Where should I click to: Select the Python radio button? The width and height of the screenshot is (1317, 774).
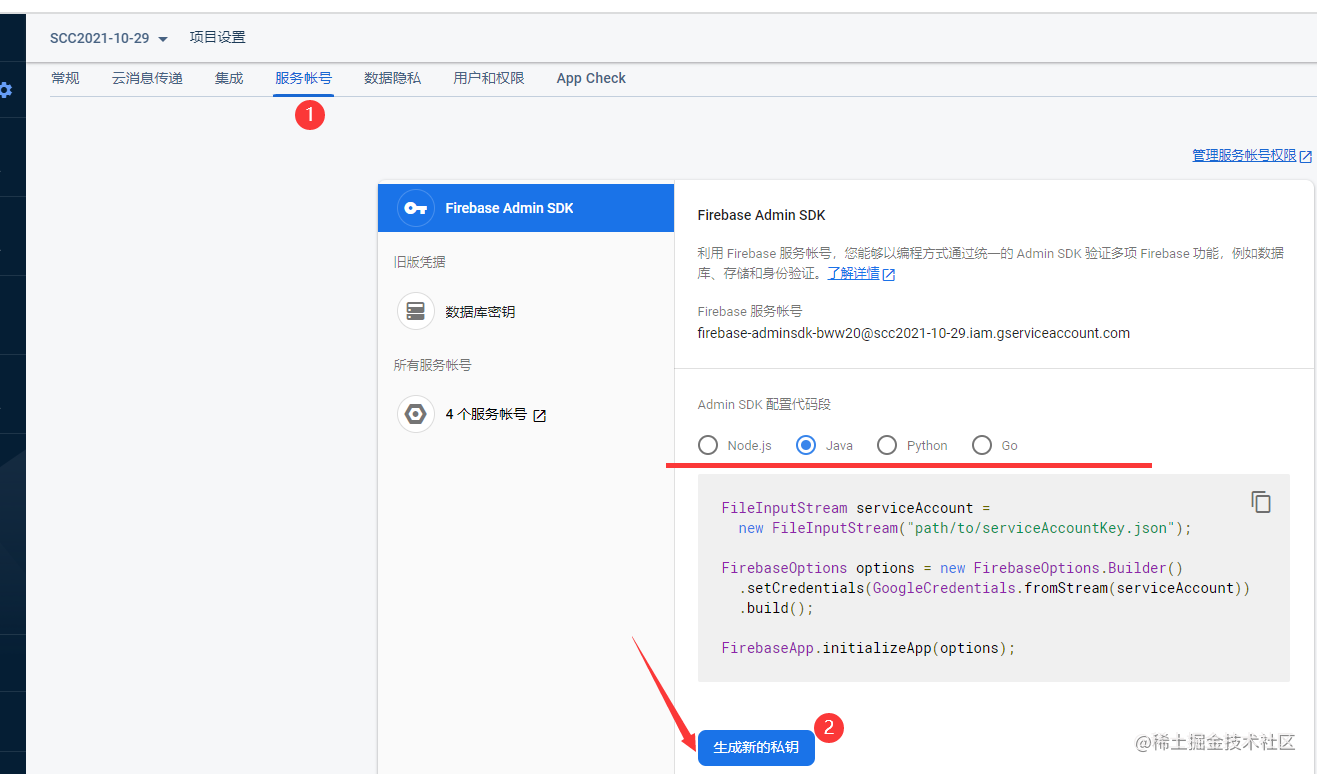coord(887,445)
